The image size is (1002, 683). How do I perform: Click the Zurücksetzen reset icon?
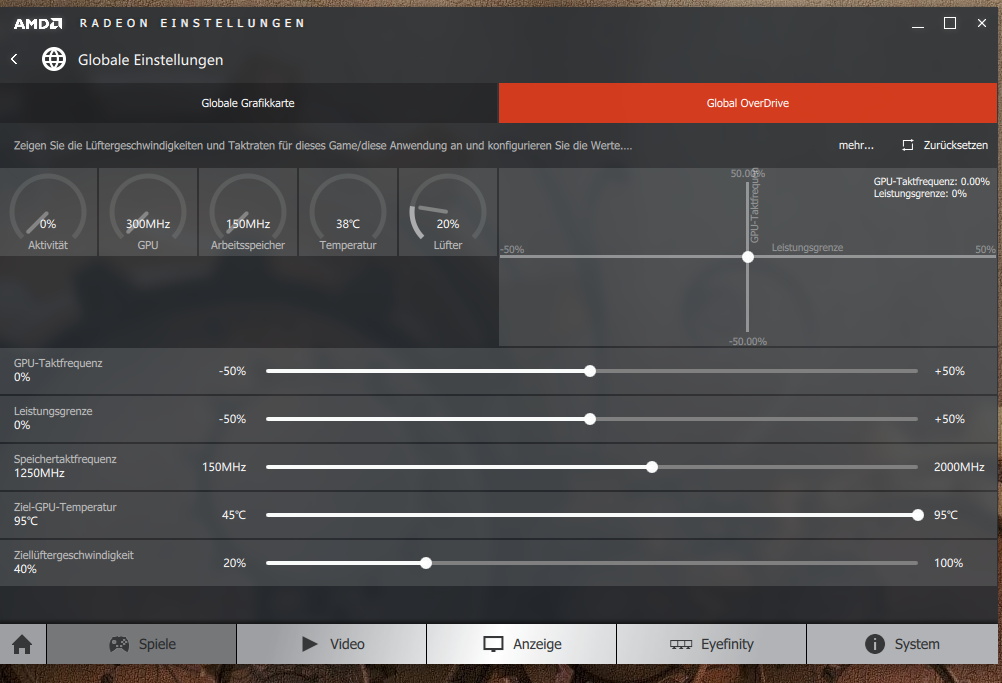coord(907,145)
